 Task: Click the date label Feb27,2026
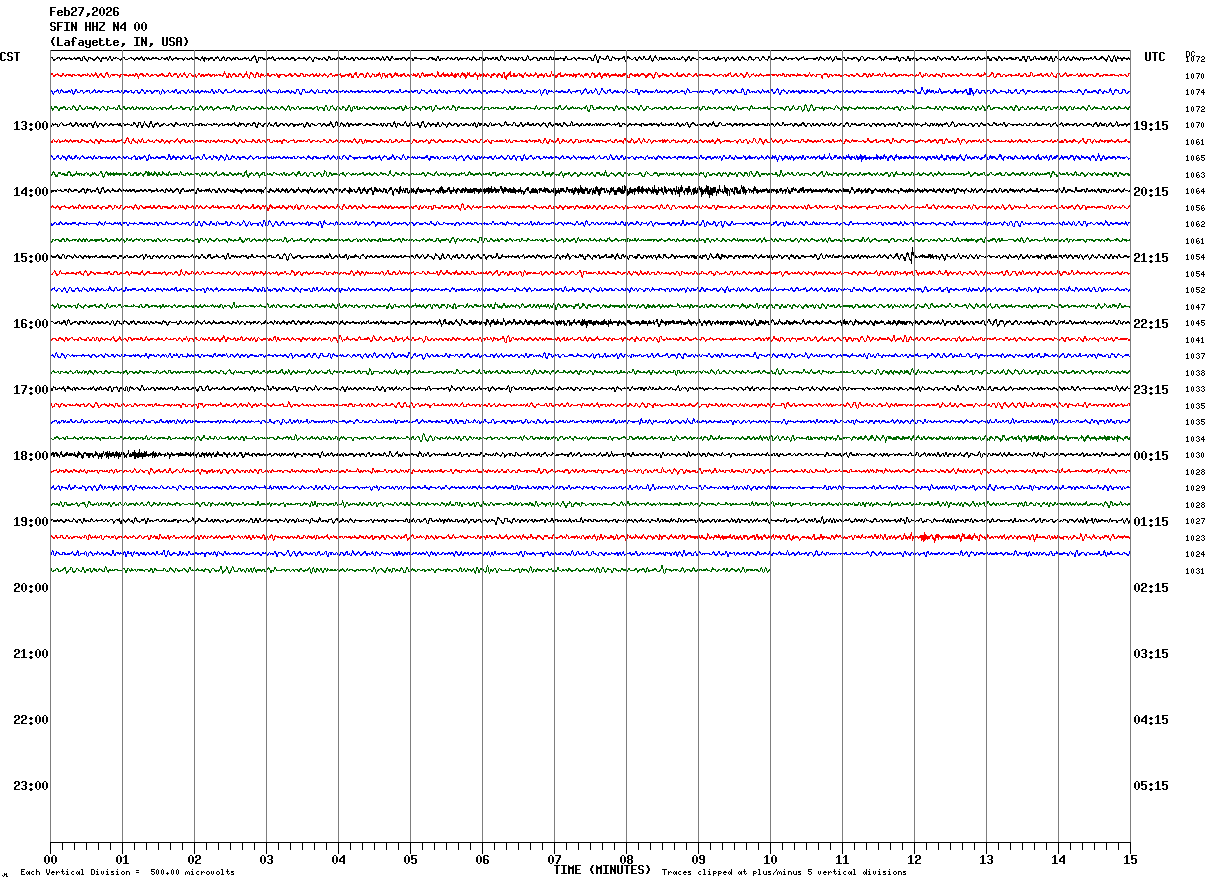(x=84, y=12)
